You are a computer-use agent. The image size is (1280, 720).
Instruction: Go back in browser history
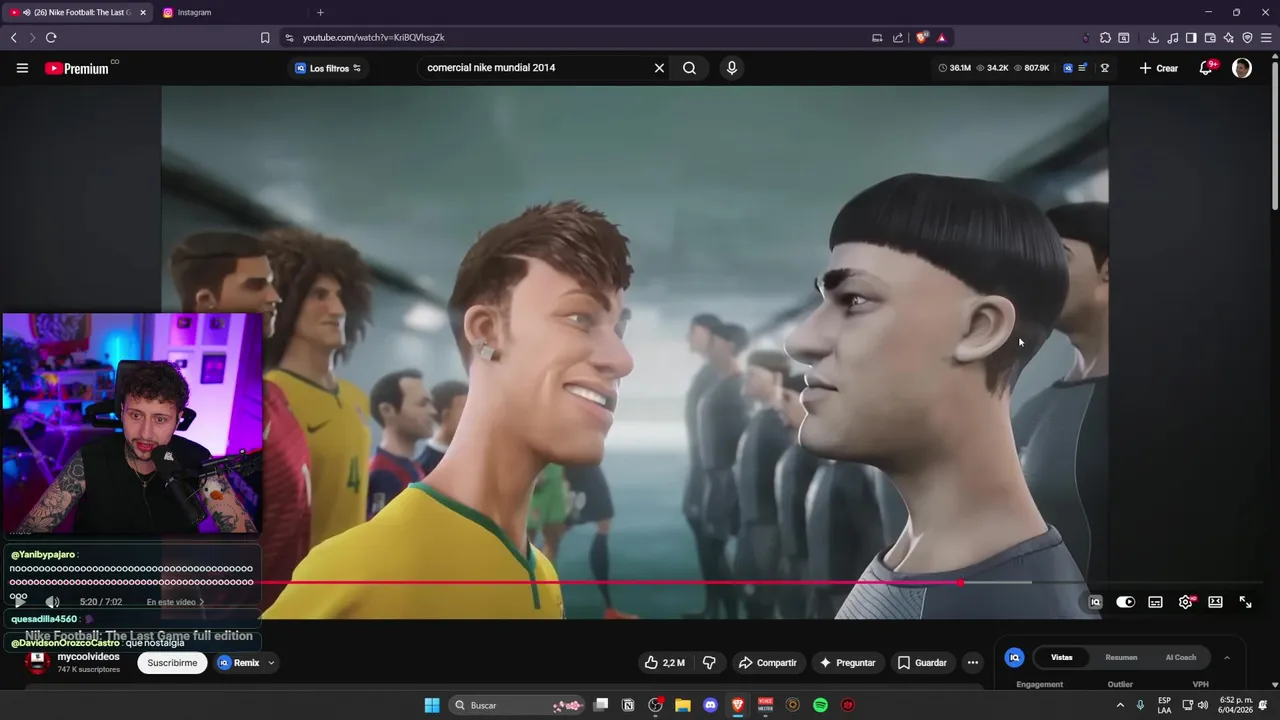[x=14, y=38]
